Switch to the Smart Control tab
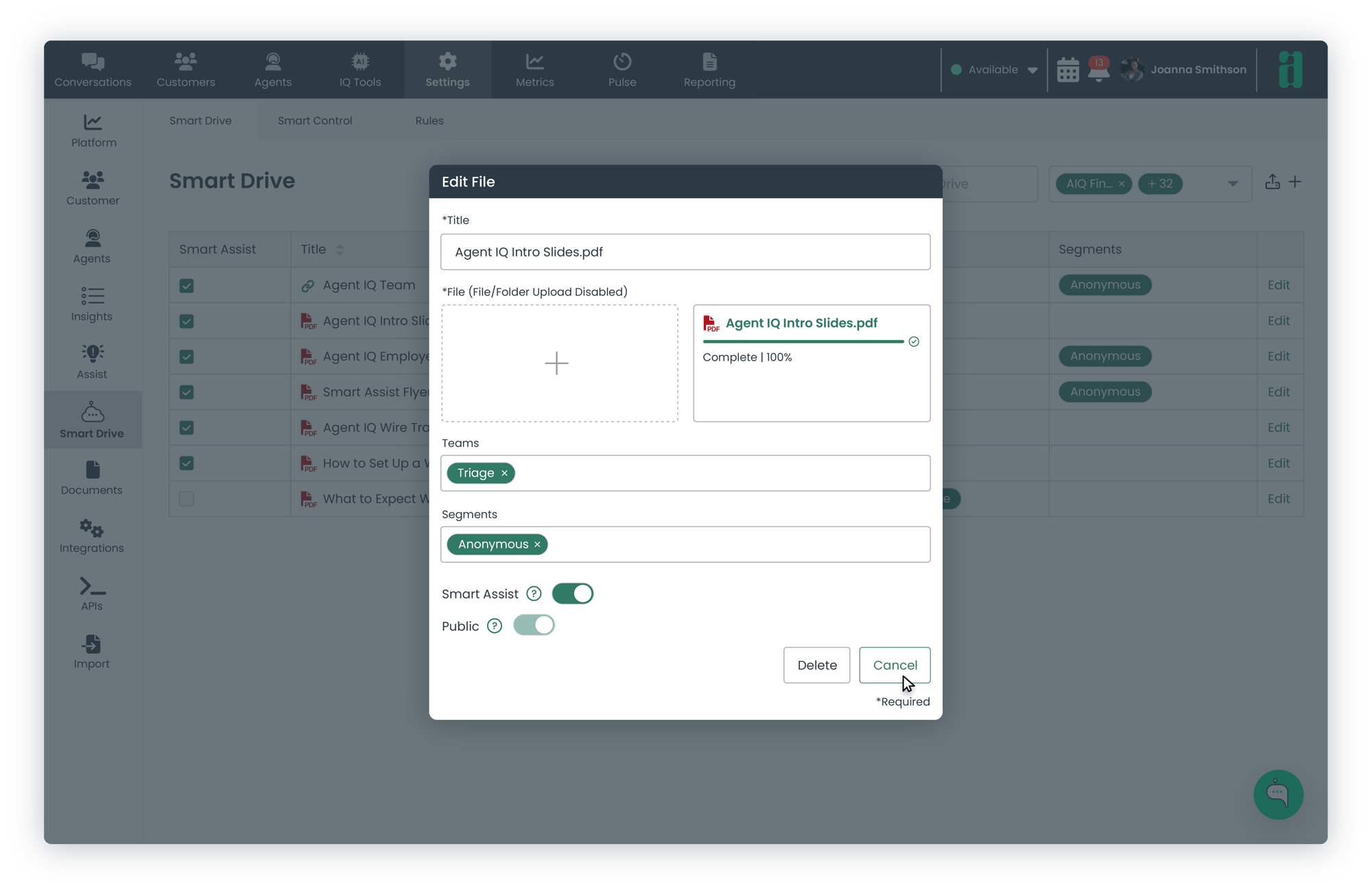Image resolution: width=1372 pixels, height=892 pixels. (x=315, y=121)
